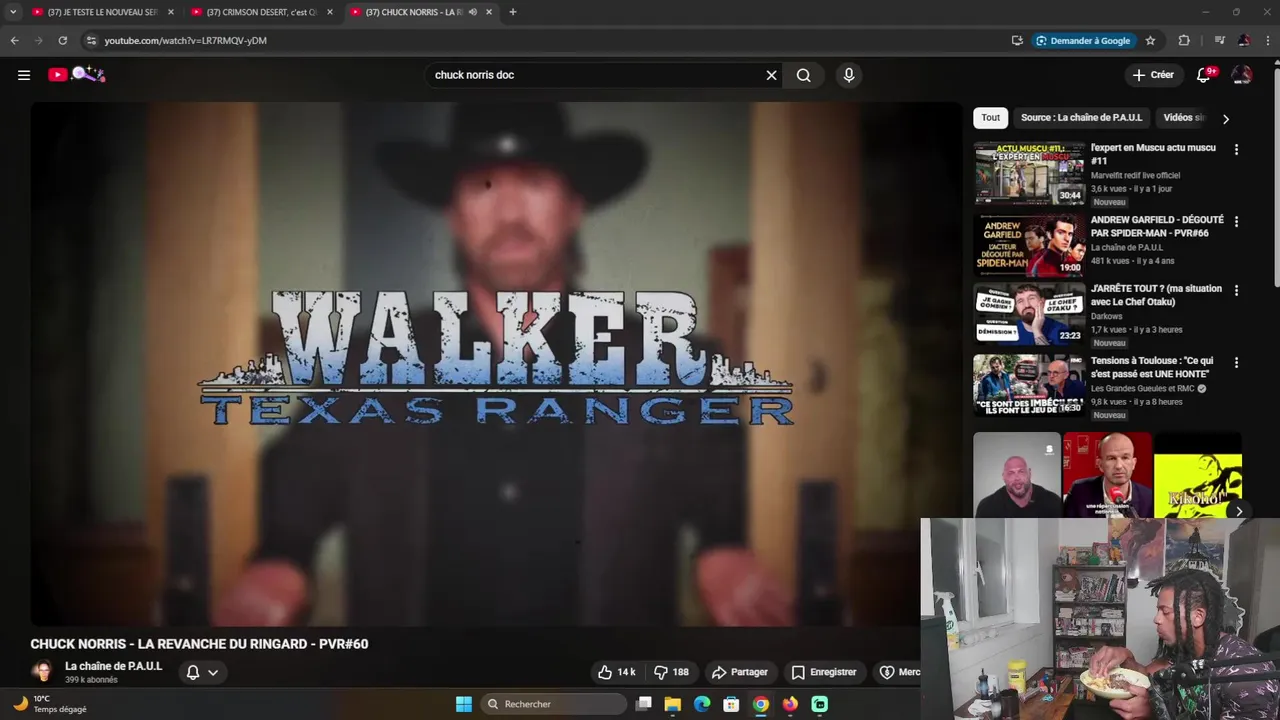1280x720 pixels.
Task: Reload page using browser refresh icon
Action: [x=62, y=41]
